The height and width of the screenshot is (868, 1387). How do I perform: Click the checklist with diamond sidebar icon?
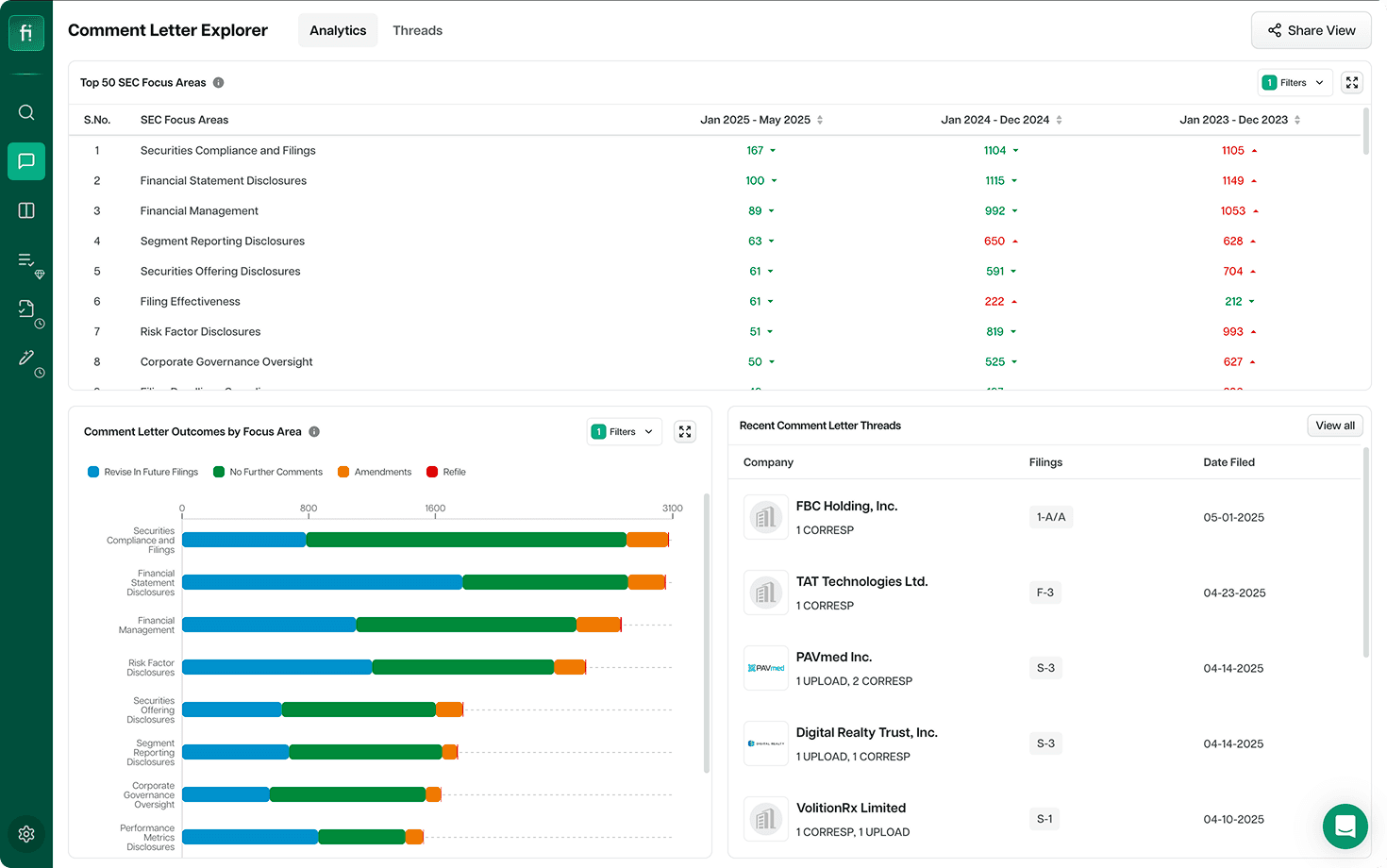tap(30, 265)
